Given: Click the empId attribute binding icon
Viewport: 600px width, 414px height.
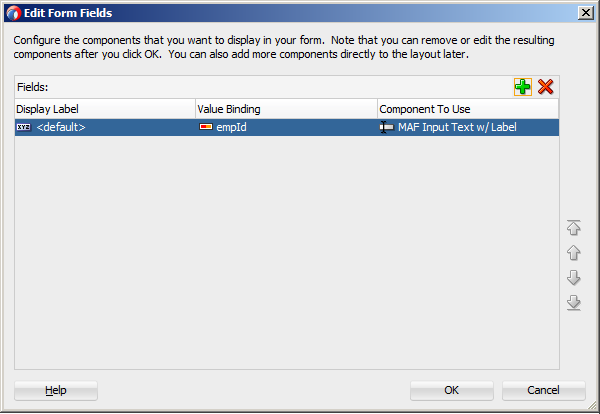Looking at the screenshot, I should (206, 127).
